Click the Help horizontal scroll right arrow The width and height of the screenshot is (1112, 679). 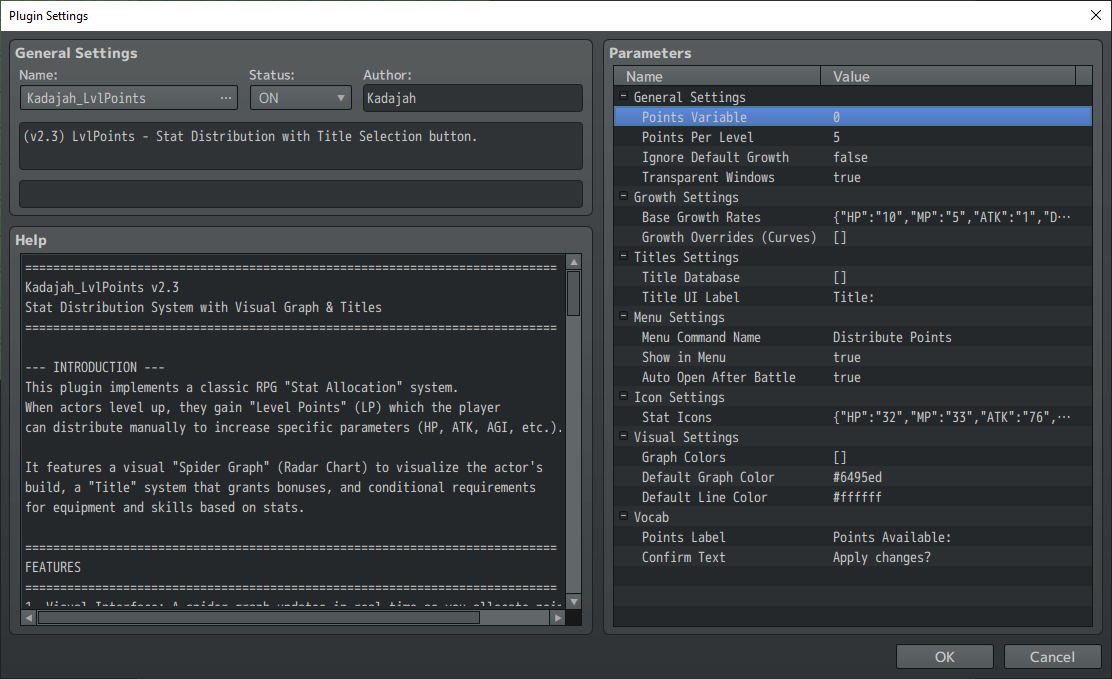558,617
